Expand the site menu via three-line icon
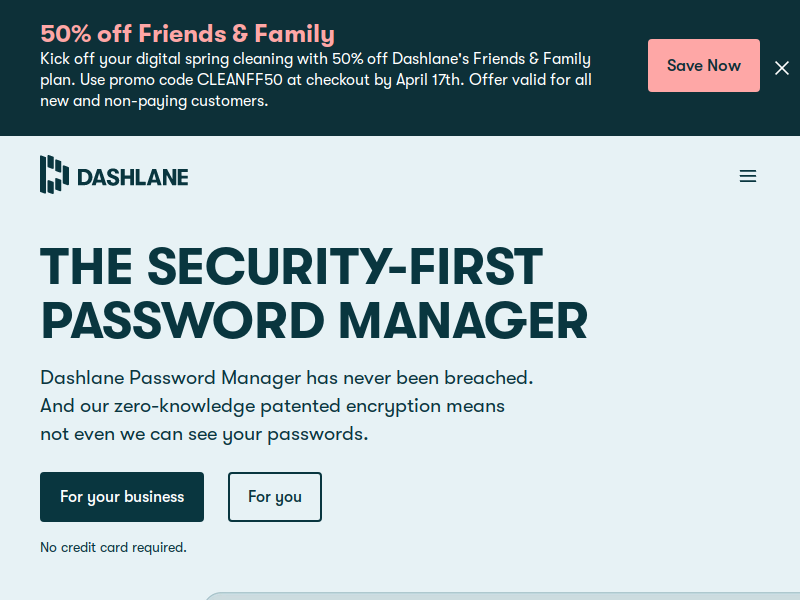Image resolution: width=800 pixels, height=600 pixels. click(748, 177)
